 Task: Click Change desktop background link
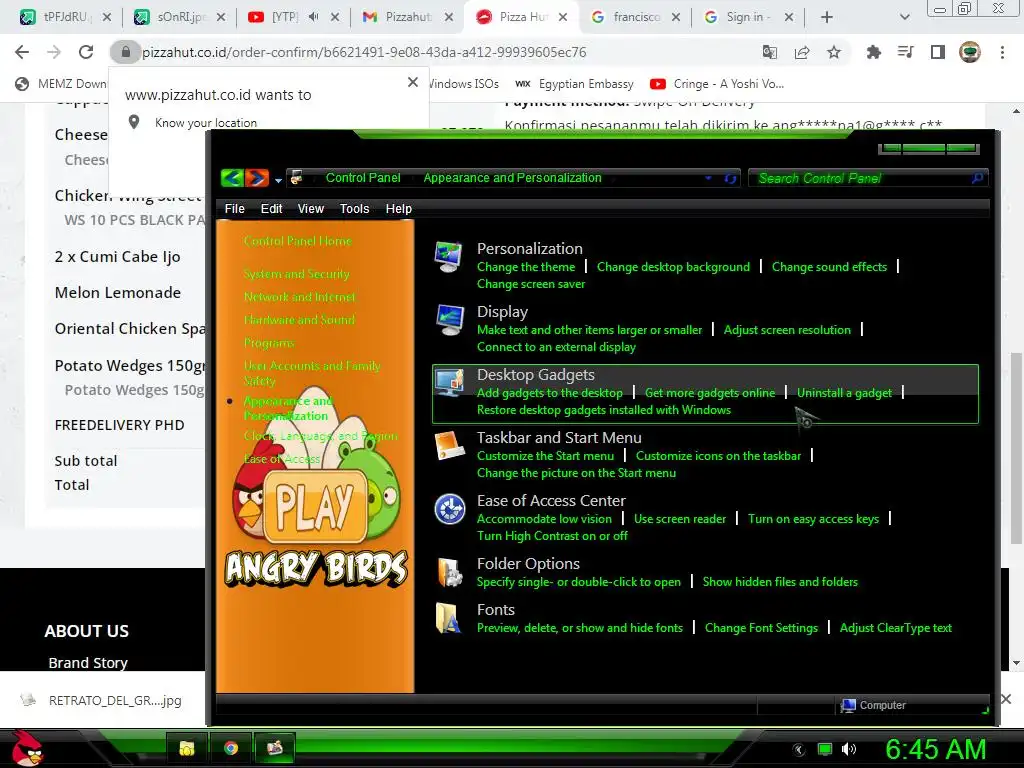click(x=673, y=266)
